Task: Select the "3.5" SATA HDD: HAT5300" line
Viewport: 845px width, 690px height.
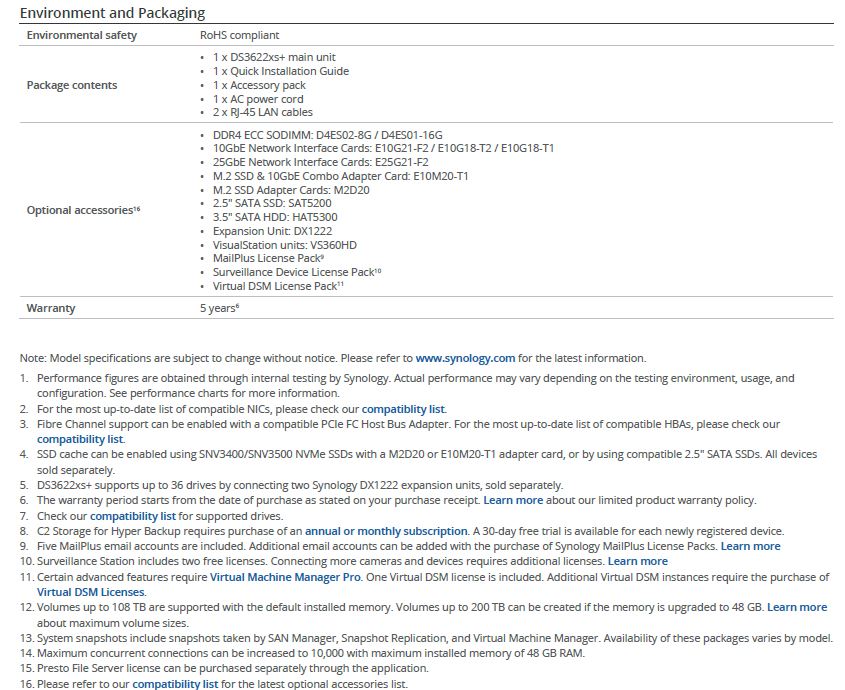Action: (275, 217)
